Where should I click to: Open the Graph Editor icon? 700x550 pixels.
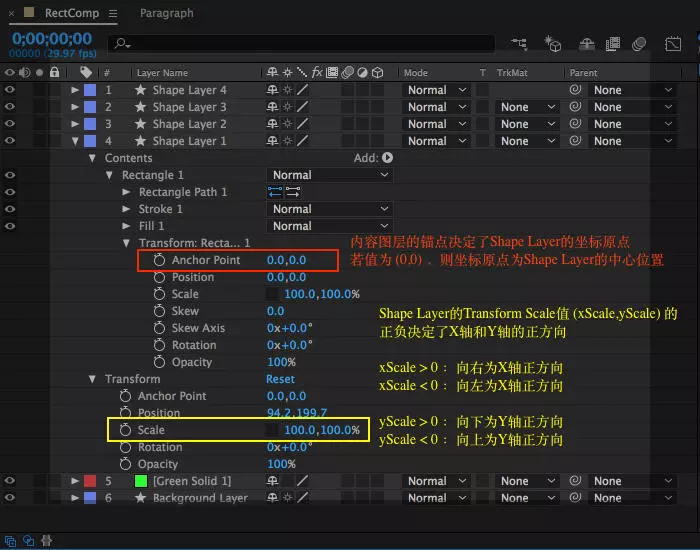click(673, 44)
